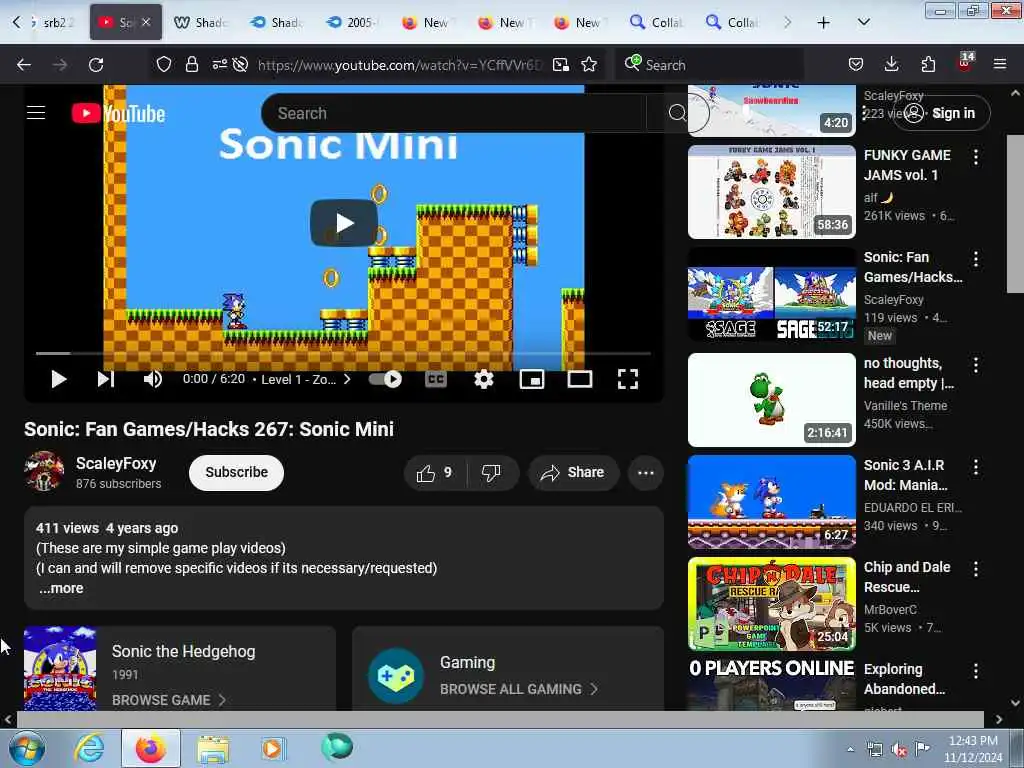Open options for Chip and Dale Rescue video

(x=976, y=568)
